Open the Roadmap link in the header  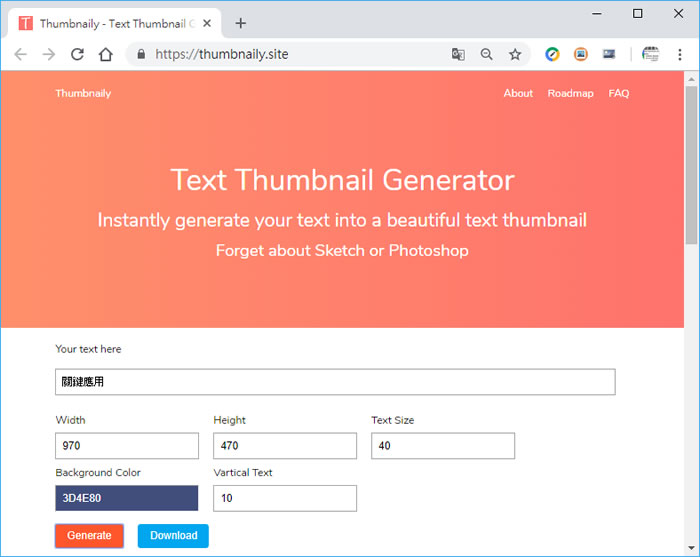click(570, 93)
